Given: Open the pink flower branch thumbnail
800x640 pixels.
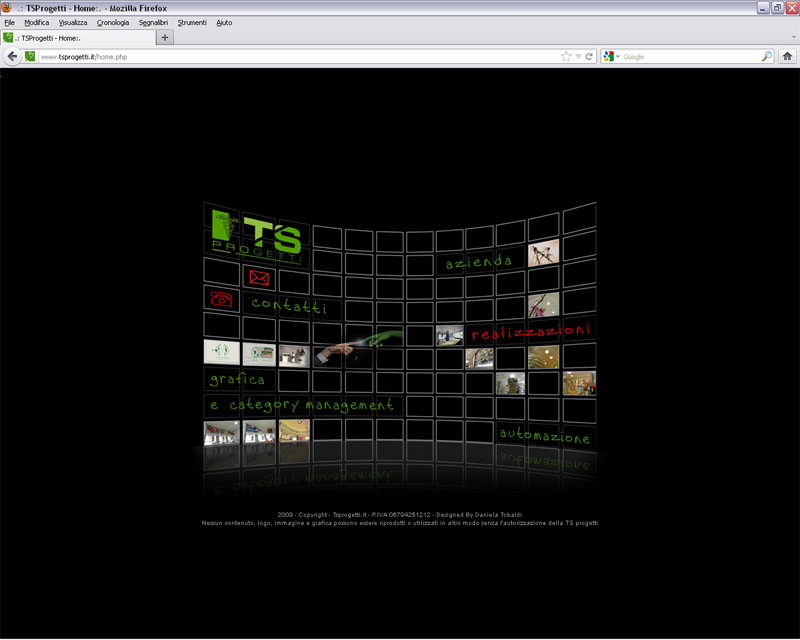Looking at the screenshot, I should tap(543, 304).
